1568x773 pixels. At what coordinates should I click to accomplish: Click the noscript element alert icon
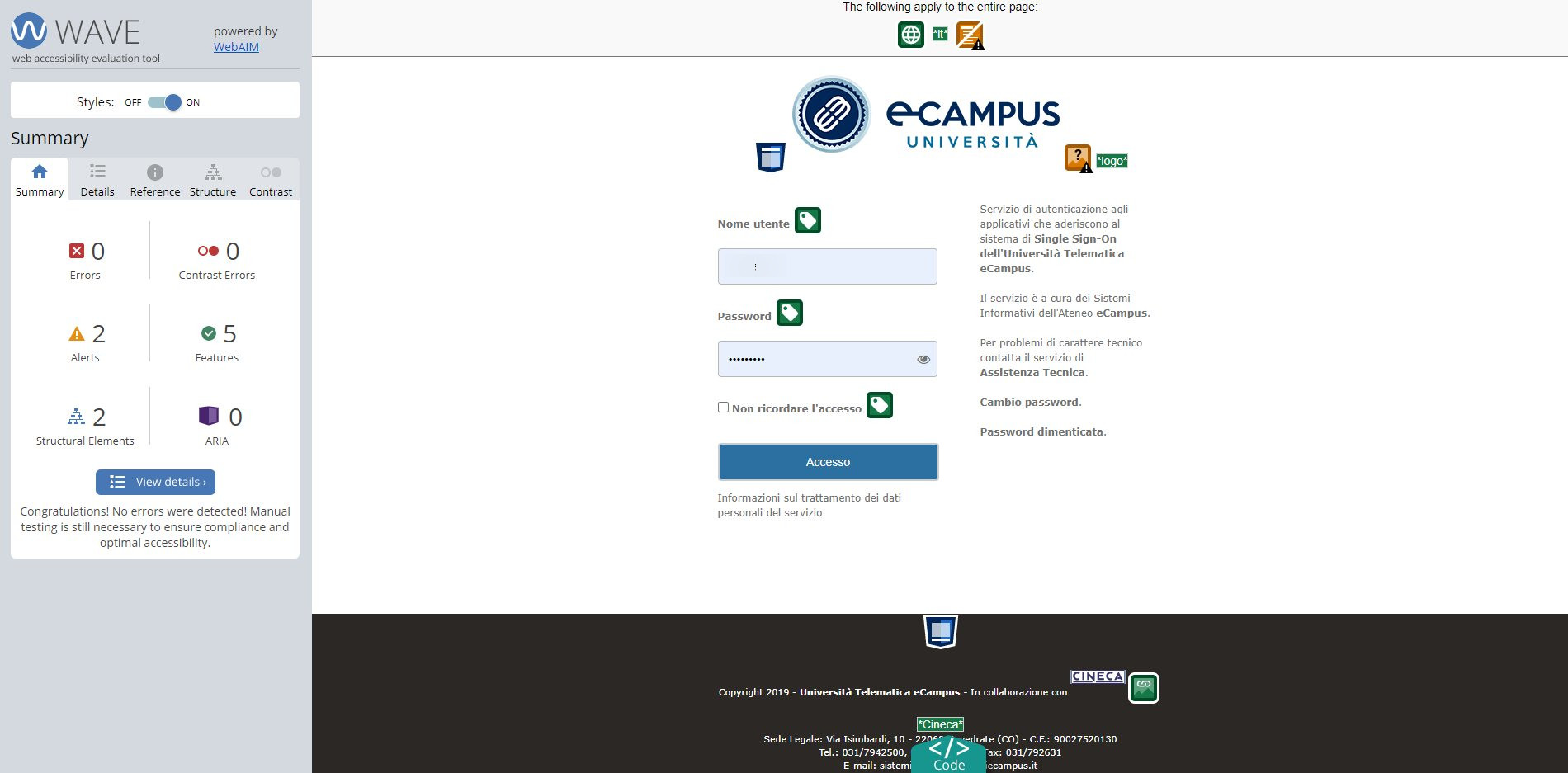coord(970,35)
